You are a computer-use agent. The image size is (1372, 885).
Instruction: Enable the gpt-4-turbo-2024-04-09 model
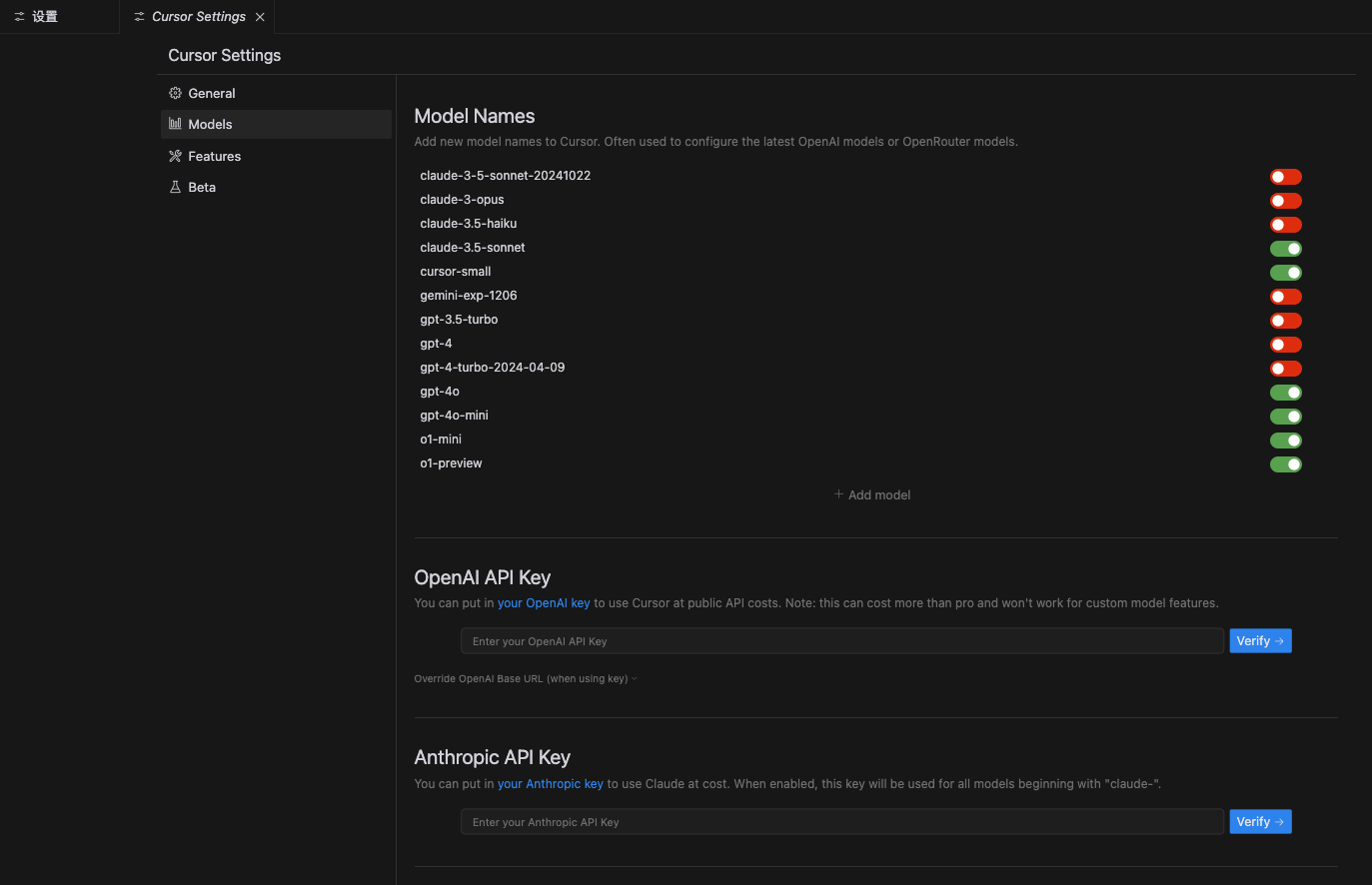point(1286,369)
